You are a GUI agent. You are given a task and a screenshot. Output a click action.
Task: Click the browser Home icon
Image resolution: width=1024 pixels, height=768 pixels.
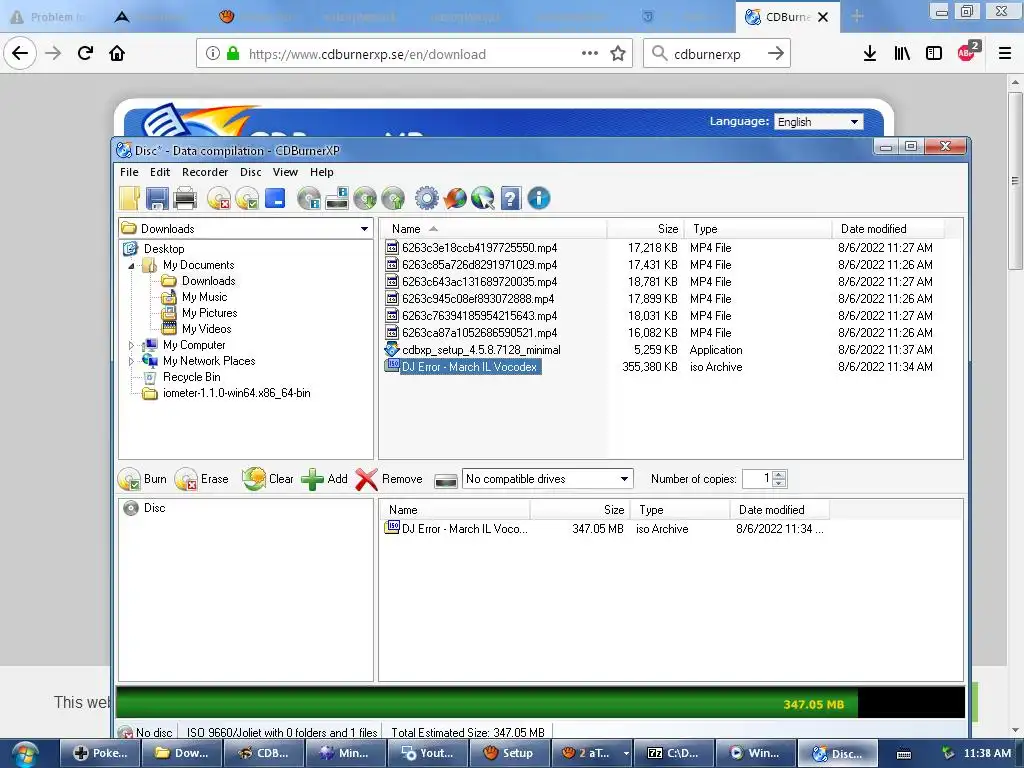(117, 53)
